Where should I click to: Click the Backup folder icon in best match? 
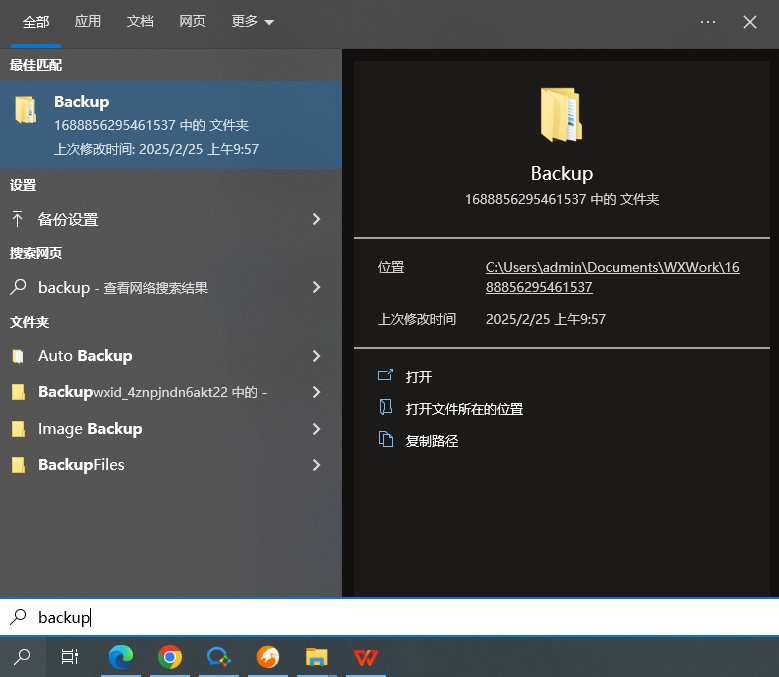tap(25, 109)
